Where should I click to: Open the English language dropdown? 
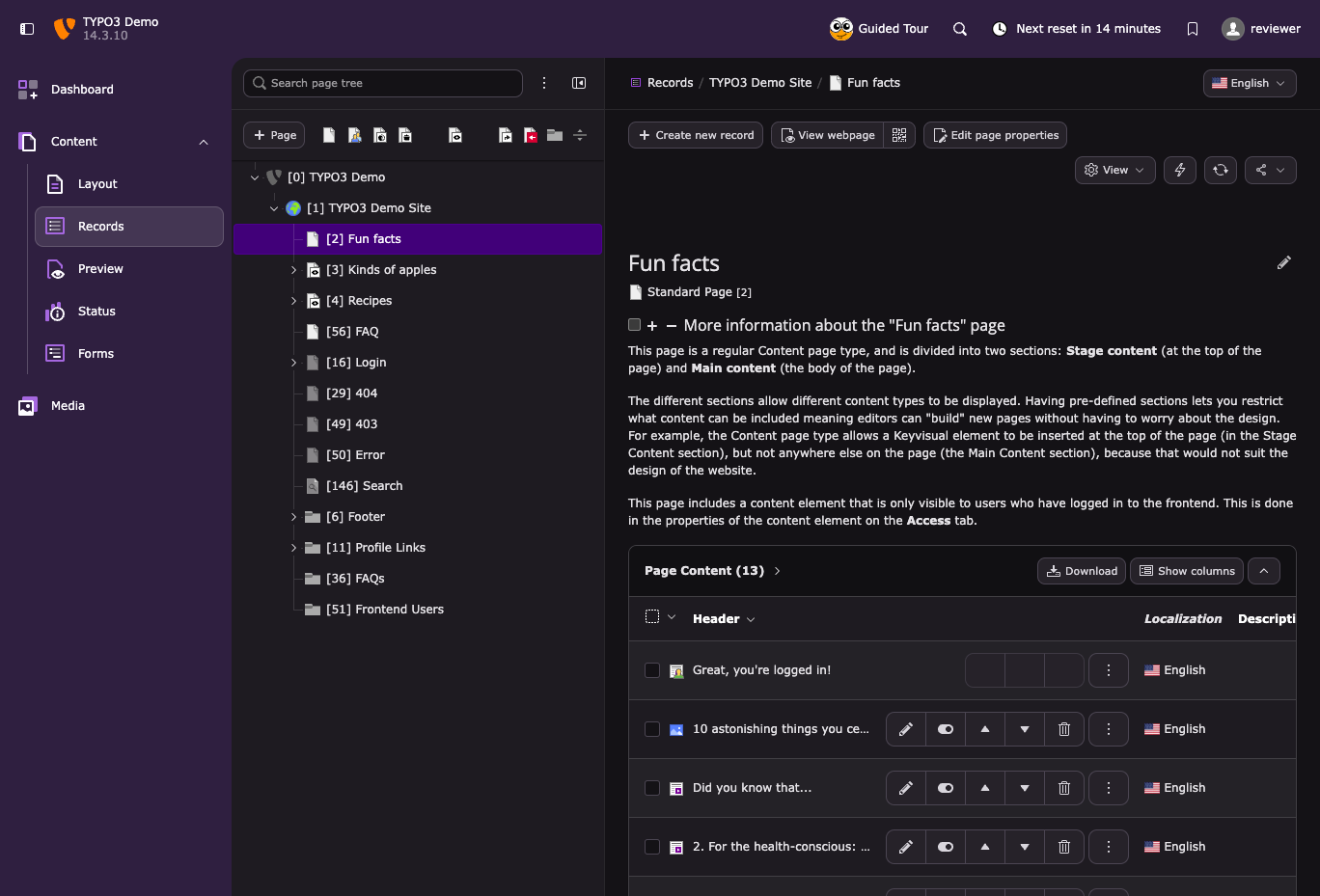click(1250, 83)
